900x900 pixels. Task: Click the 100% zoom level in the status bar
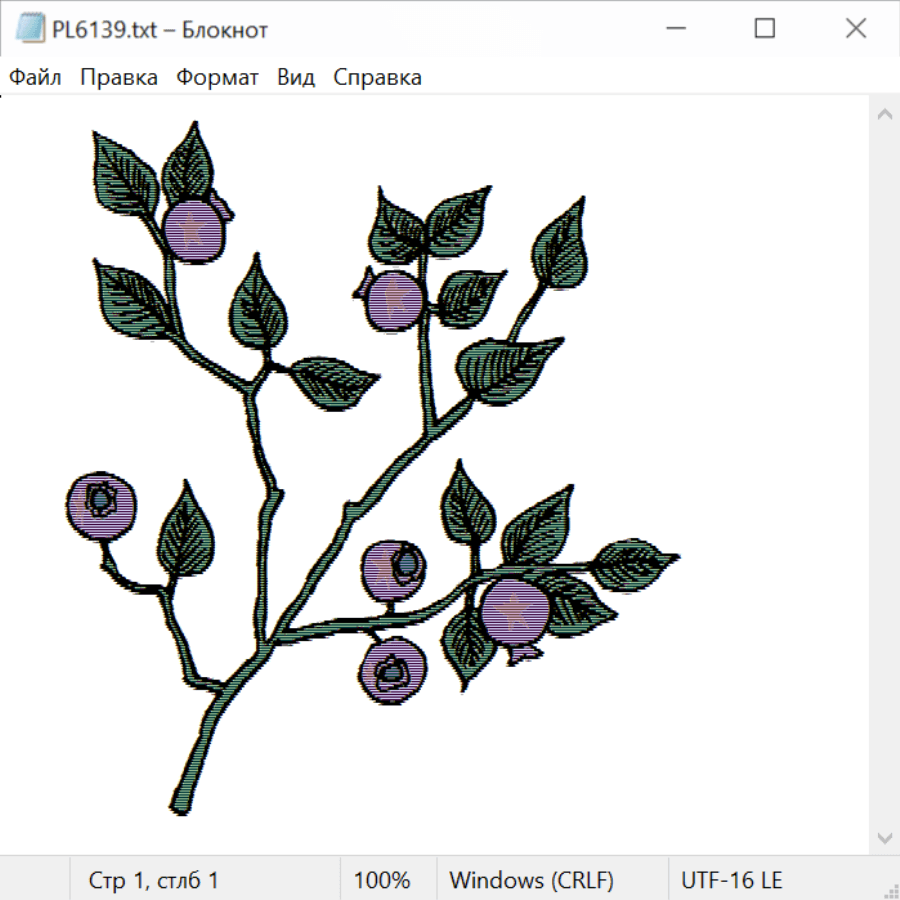pos(382,880)
